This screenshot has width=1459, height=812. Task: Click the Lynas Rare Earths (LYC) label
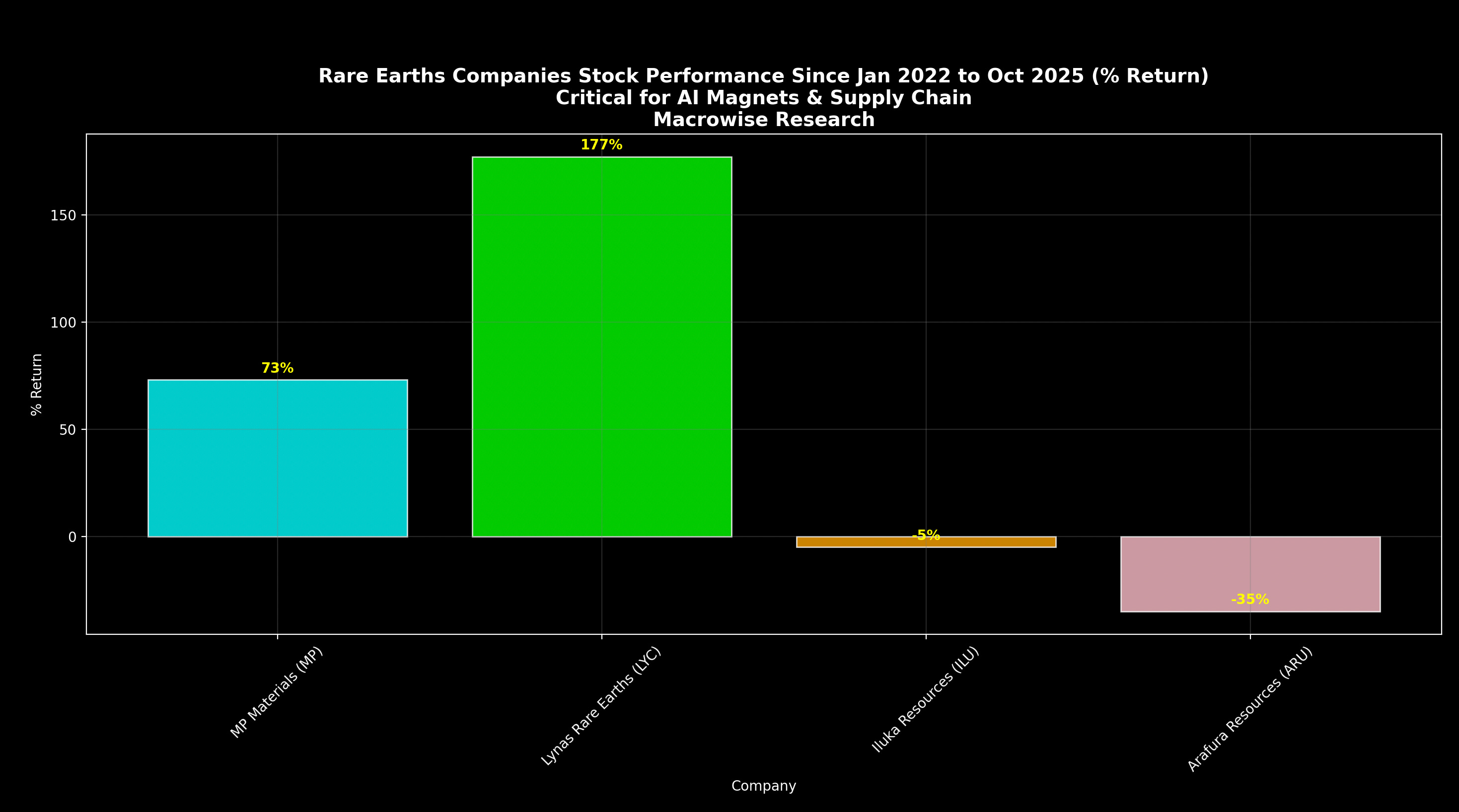point(601,706)
